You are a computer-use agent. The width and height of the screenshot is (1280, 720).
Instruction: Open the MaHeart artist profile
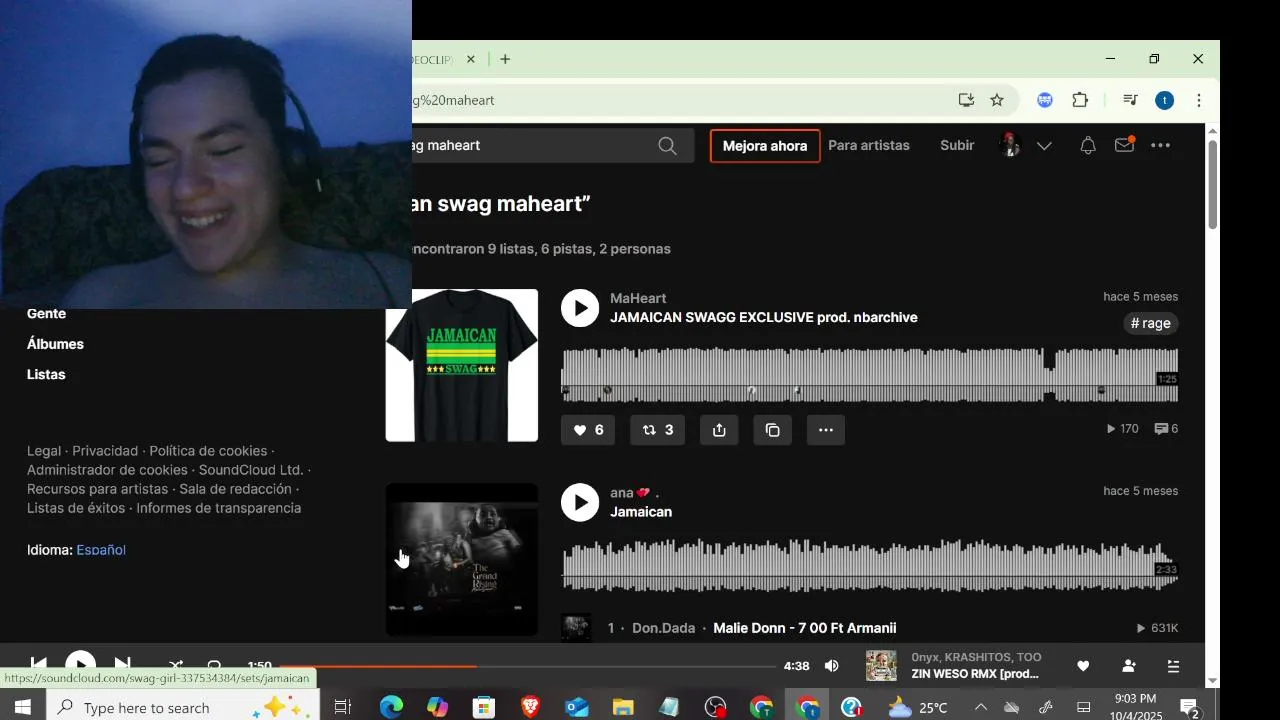point(638,298)
